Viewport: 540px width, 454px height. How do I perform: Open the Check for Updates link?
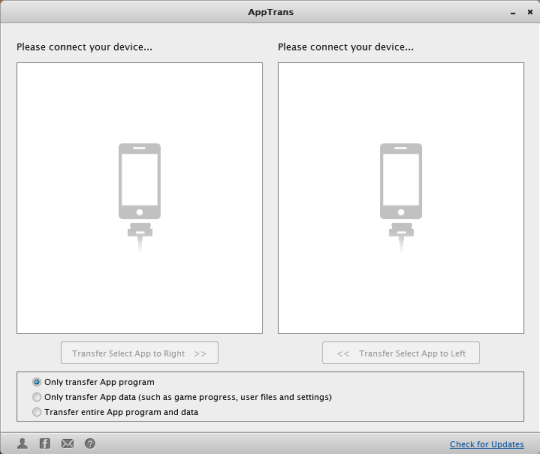click(x=487, y=444)
